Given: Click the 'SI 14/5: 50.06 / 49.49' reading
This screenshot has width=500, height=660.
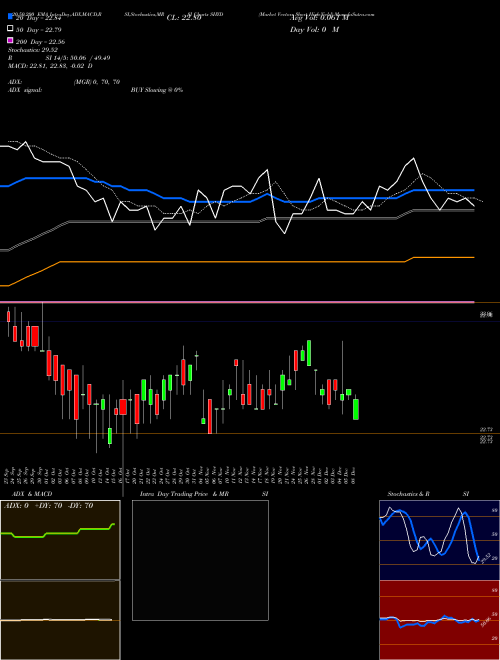Looking at the screenshot, I should [x=78, y=58].
